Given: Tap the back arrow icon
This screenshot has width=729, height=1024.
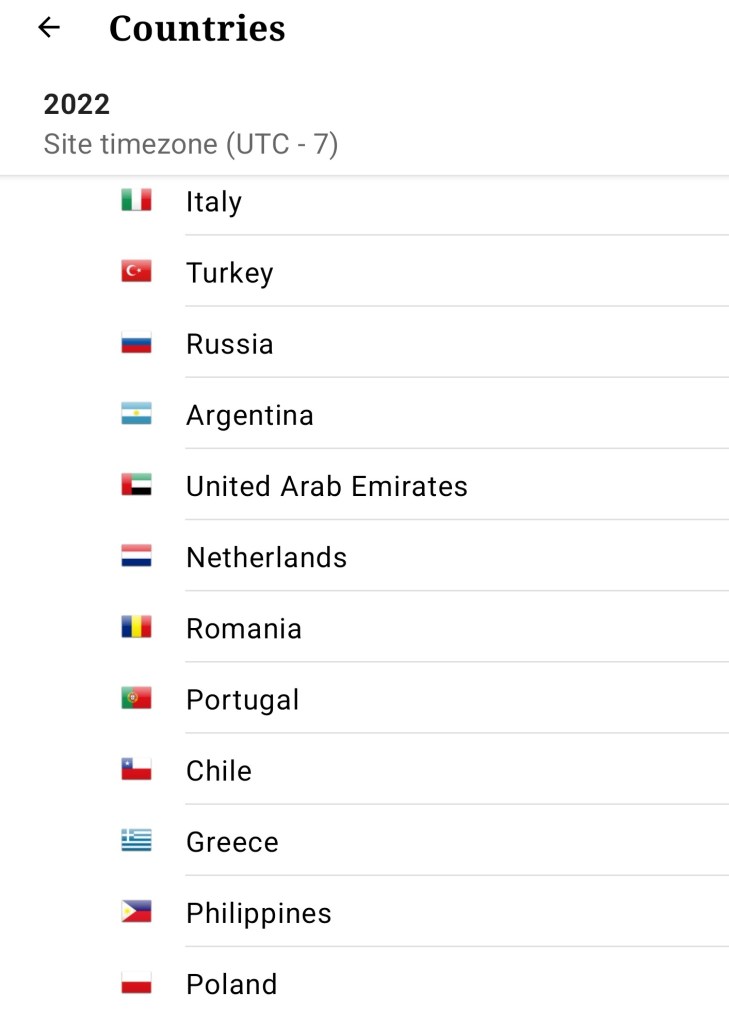Looking at the screenshot, I should coord(48,28).
